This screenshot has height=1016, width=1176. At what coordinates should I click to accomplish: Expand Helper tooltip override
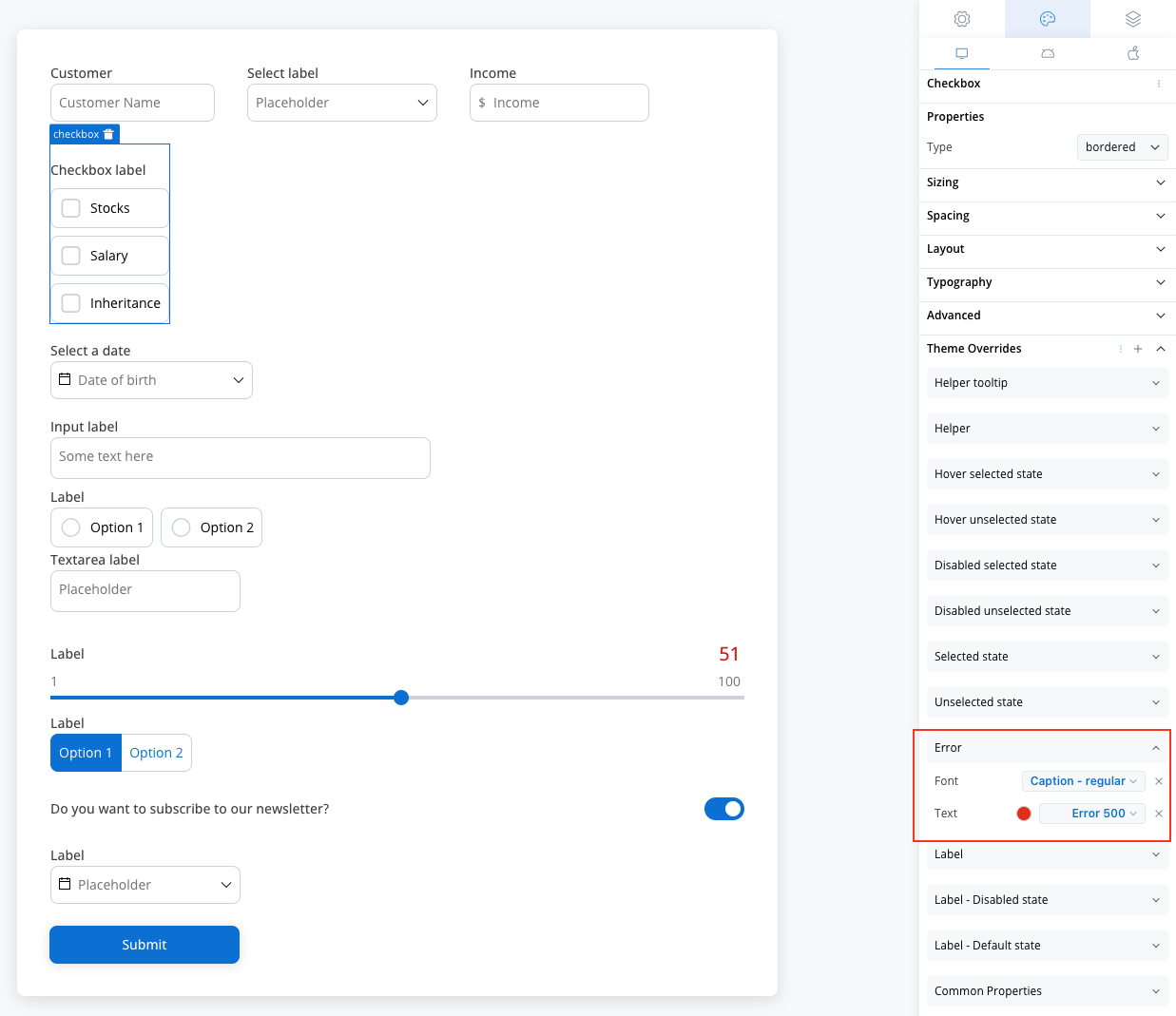tap(1047, 383)
